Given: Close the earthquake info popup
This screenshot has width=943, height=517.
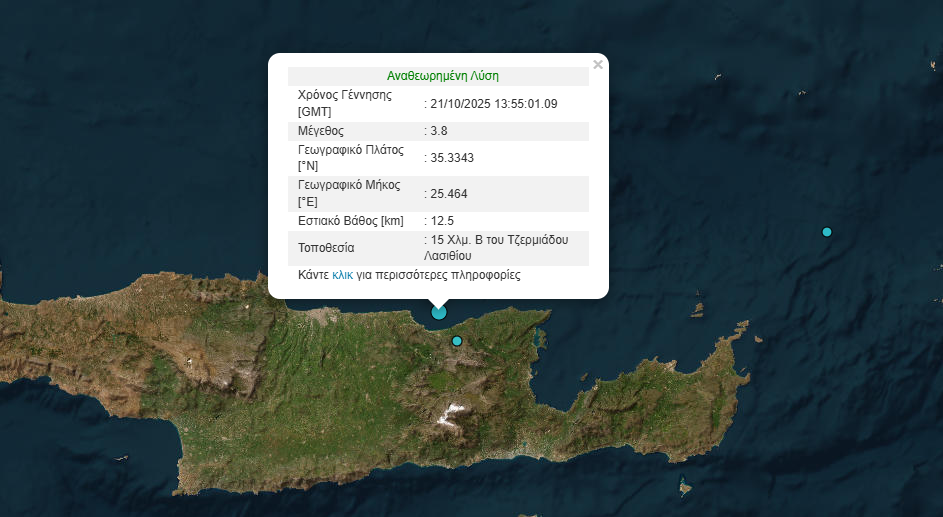Looking at the screenshot, I should pos(598,65).
